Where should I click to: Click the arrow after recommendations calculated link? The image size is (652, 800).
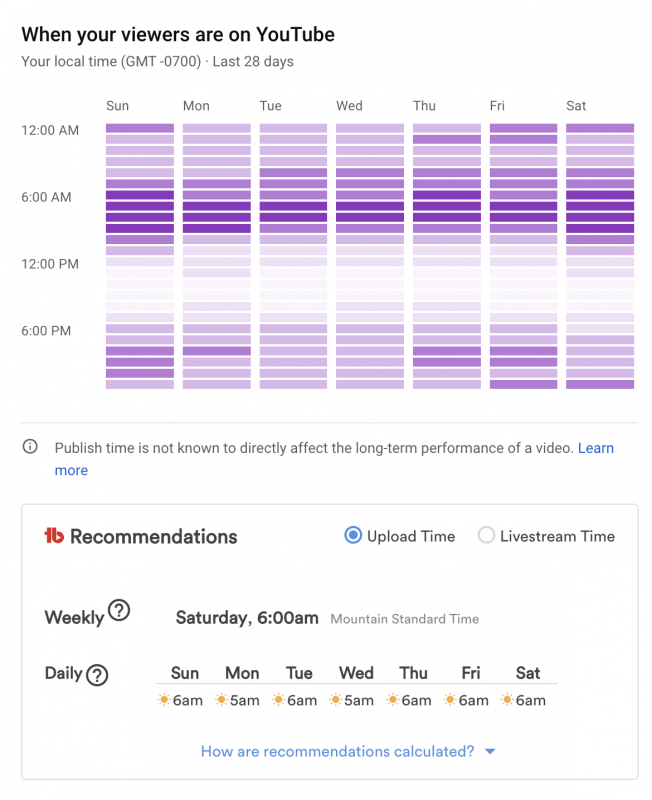coord(490,752)
